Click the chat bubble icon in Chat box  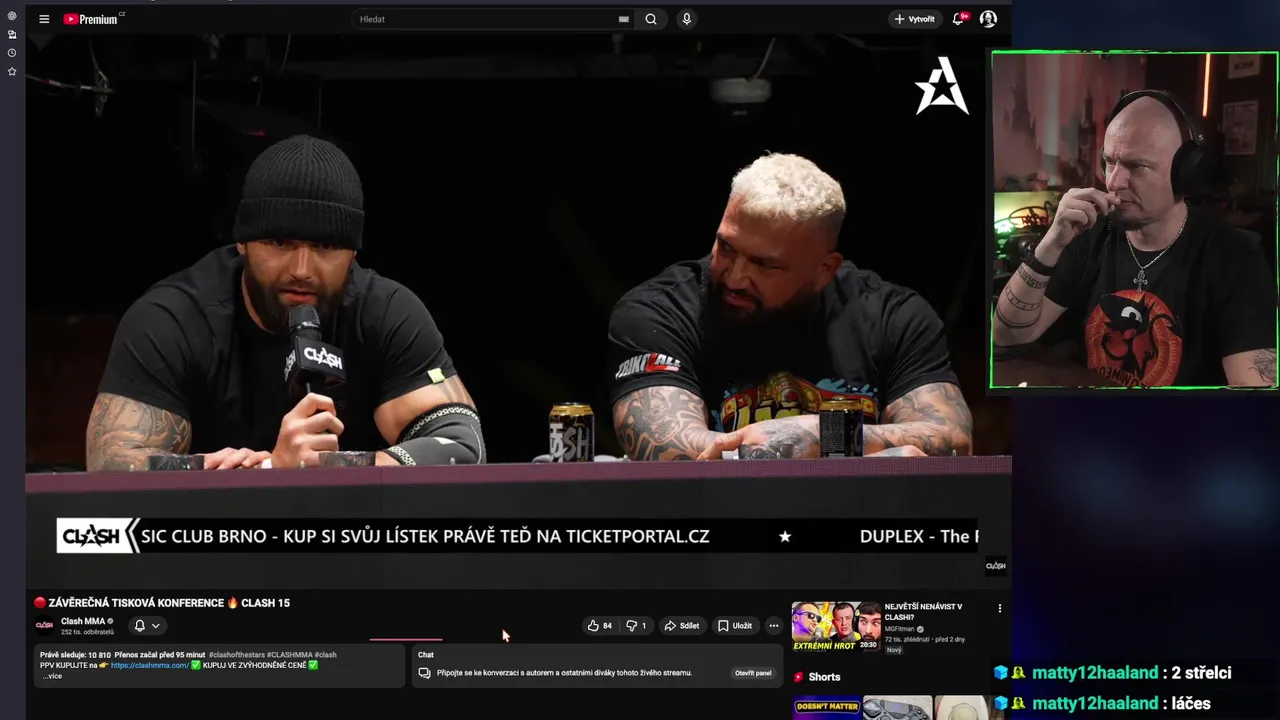coord(424,673)
